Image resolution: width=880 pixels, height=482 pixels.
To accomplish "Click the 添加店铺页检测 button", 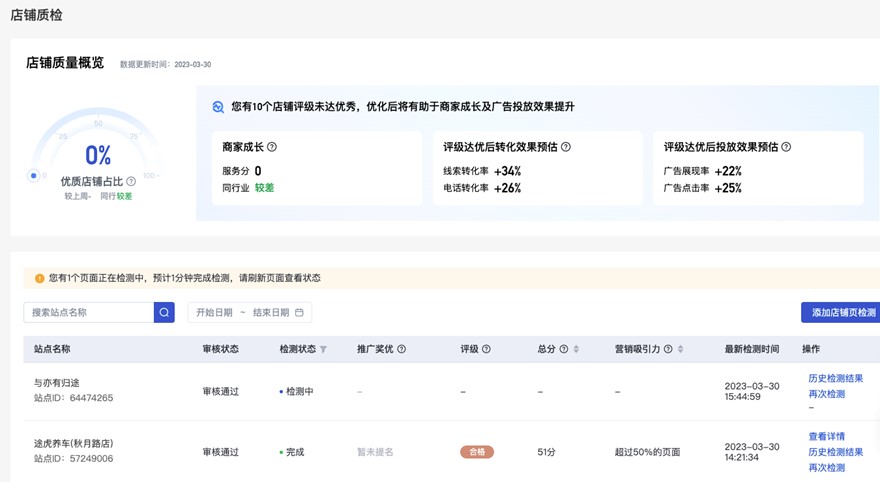I will (842, 313).
